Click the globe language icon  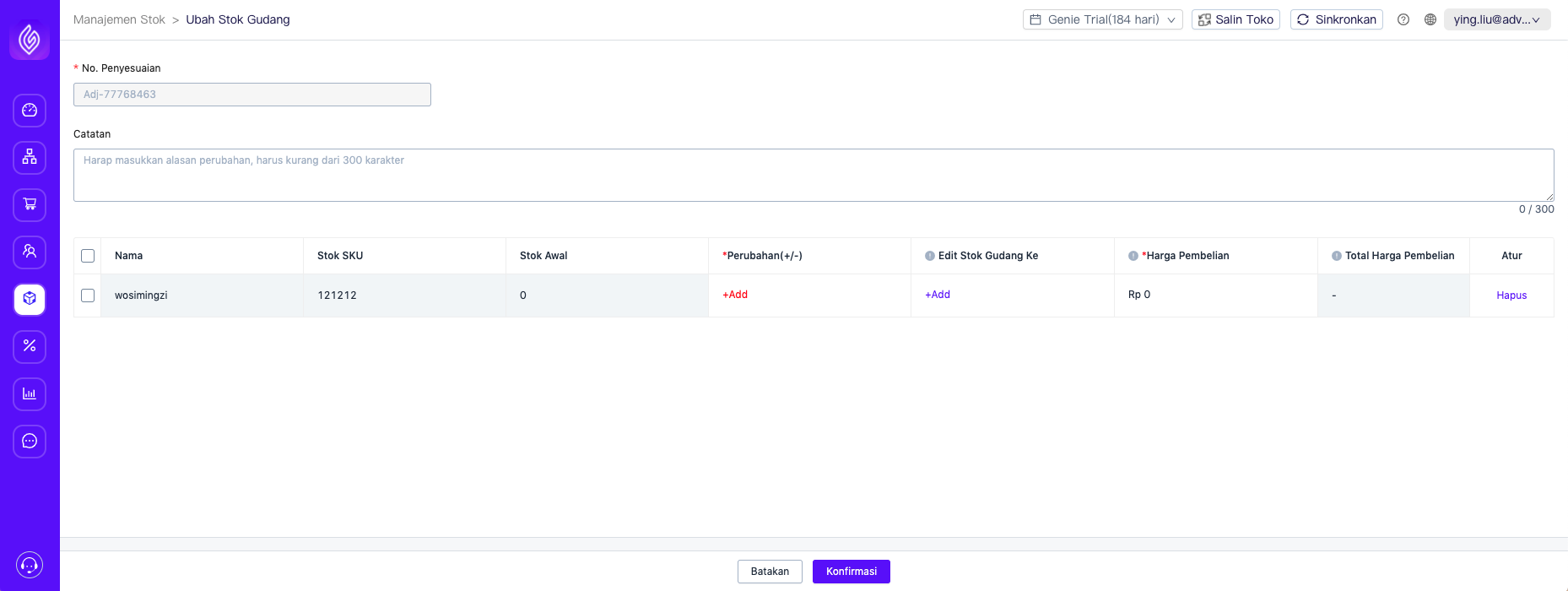[1430, 19]
